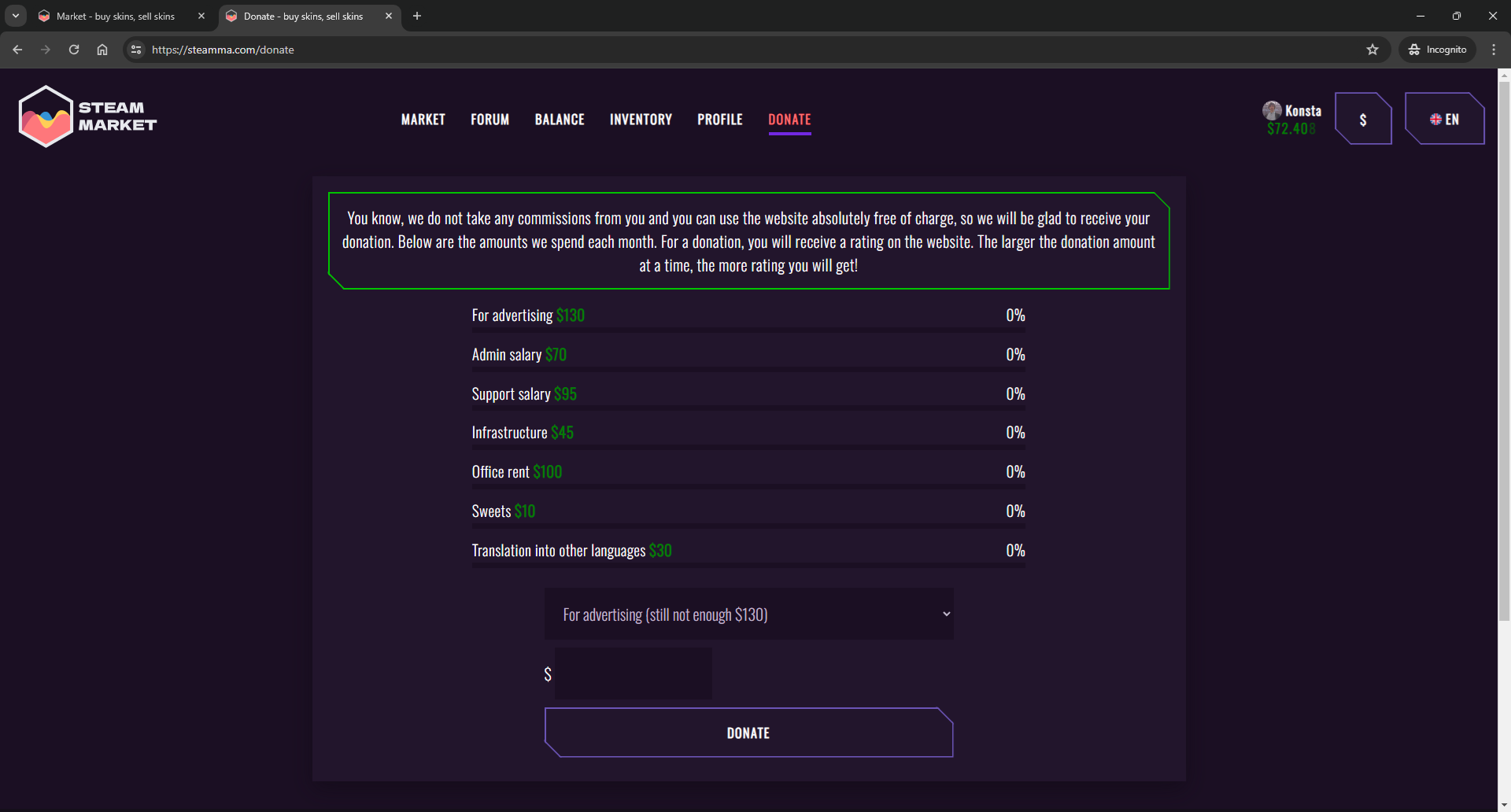This screenshot has width=1511, height=812.
Task: Open the EN language selector
Action: [1444, 120]
